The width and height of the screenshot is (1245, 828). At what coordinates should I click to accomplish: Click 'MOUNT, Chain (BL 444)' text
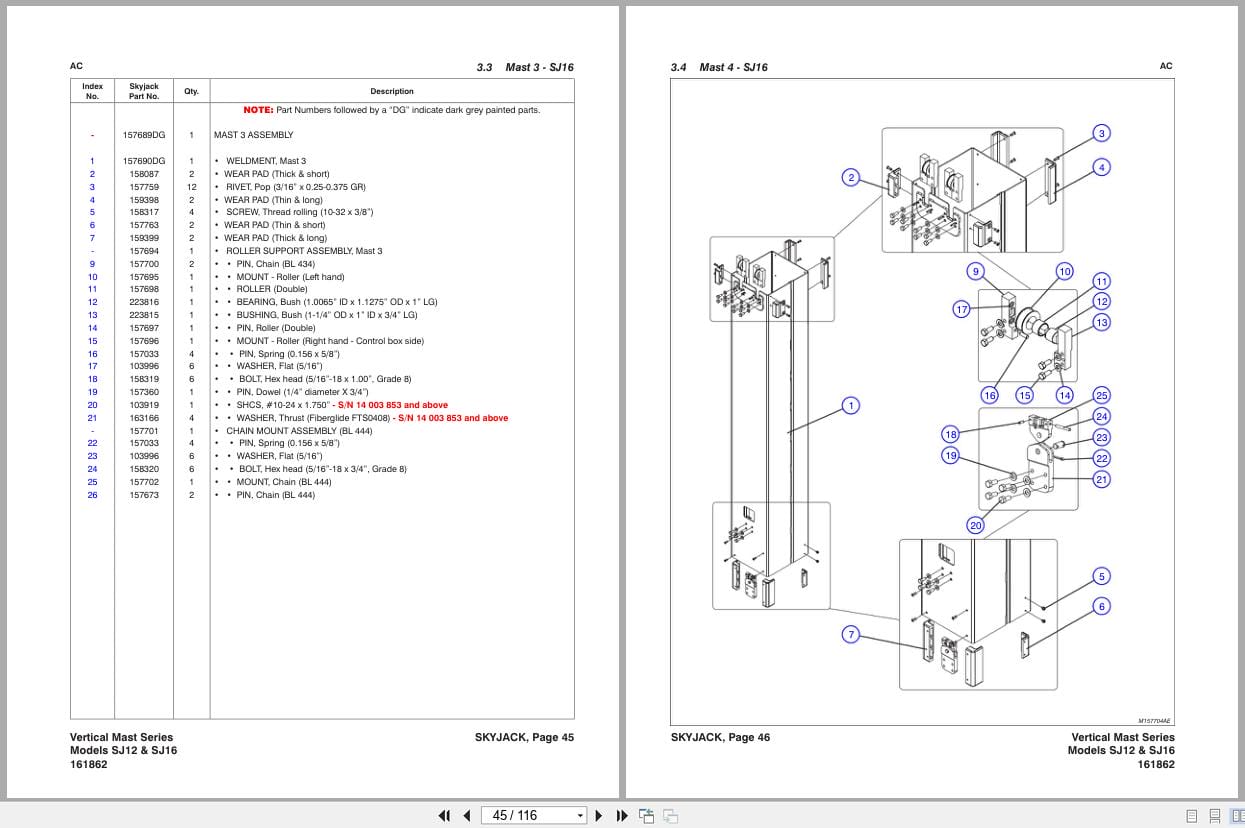click(x=282, y=482)
